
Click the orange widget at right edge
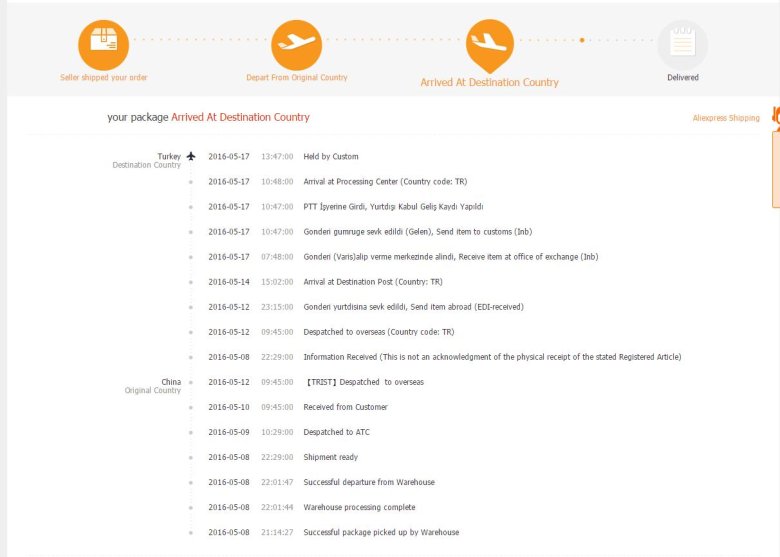pyautogui.click(x=774, y=160)
